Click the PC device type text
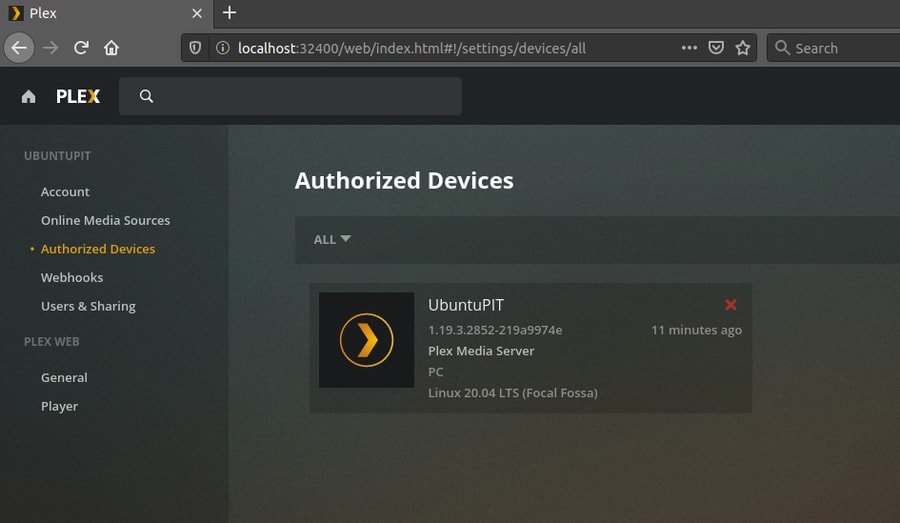The width and height of the screenshot is (900, 523). (x=436, y=372)
